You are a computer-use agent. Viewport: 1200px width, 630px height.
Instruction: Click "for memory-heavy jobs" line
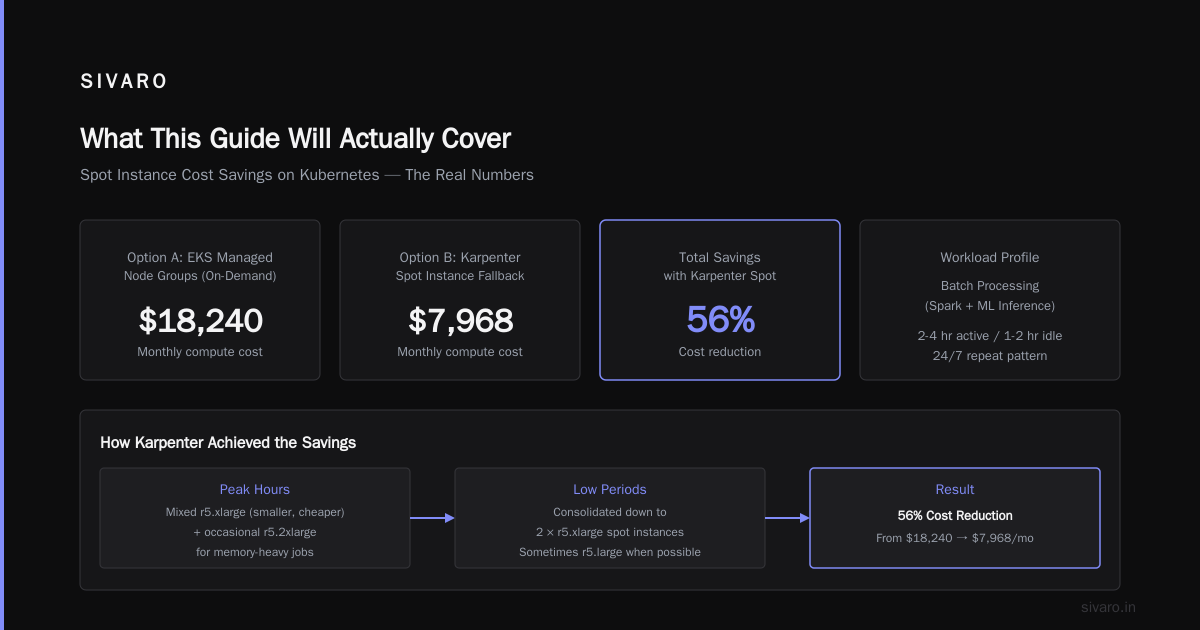pos(255,552)
